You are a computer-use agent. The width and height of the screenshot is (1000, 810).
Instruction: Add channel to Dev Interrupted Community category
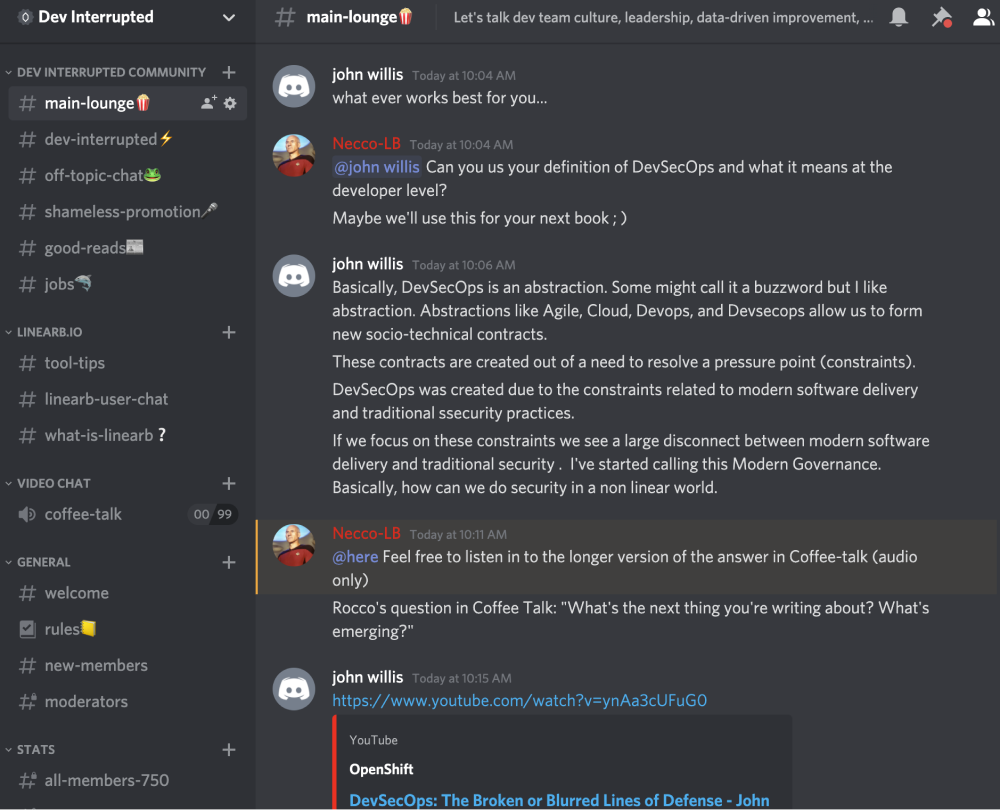coord(229,72)
